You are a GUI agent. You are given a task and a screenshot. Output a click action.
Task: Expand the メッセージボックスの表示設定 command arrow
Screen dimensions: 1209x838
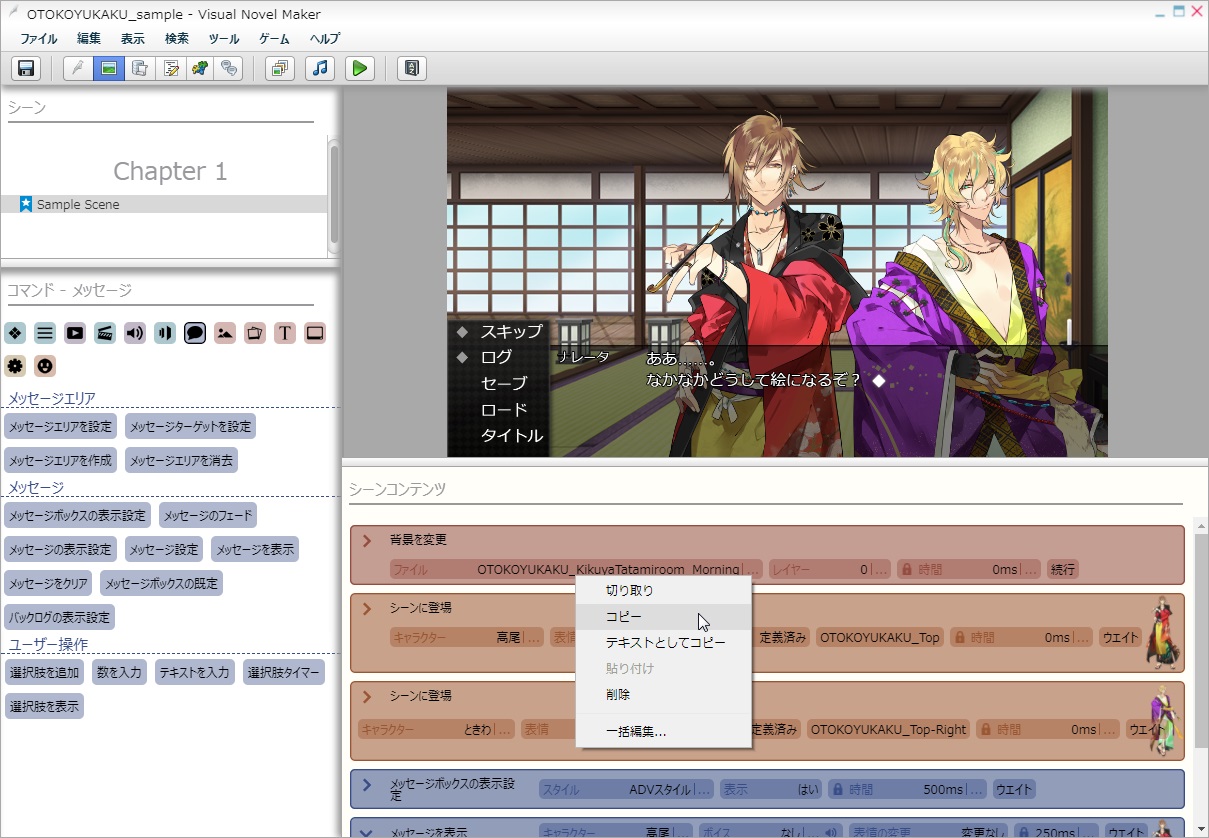pyautogui.click(x=367, y=785)
